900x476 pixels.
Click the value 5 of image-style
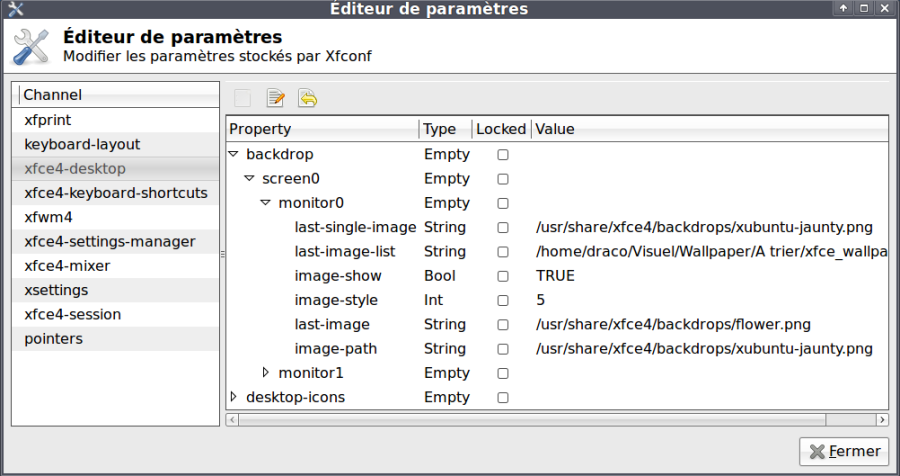pos(540,300)
